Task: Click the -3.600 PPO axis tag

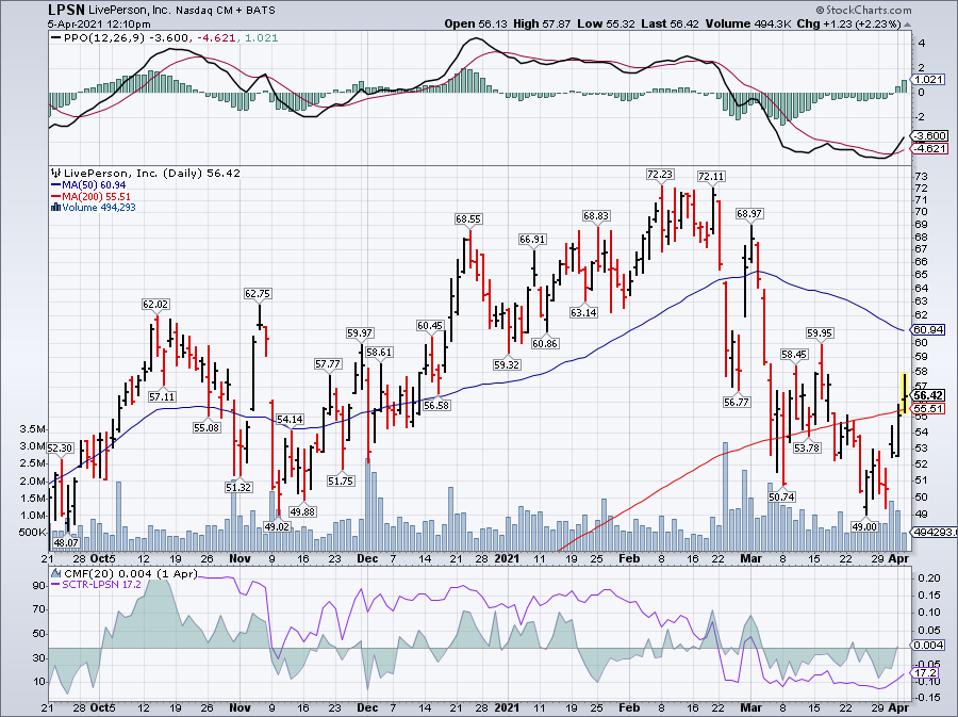Action: click(x=930, y=136)
